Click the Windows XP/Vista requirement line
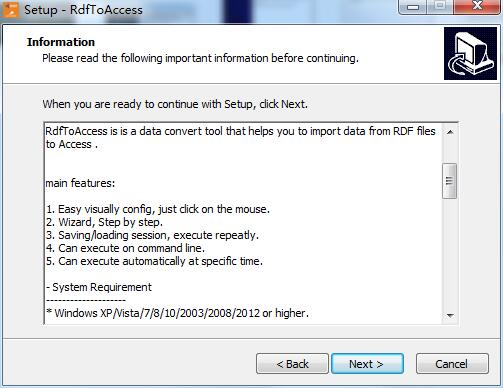 [x=177, y=313]
